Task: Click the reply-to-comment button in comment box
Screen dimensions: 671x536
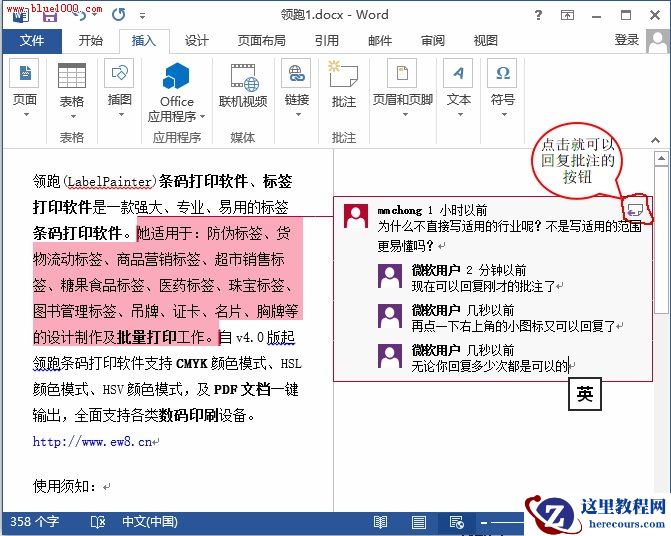Action: click(635, 210)
